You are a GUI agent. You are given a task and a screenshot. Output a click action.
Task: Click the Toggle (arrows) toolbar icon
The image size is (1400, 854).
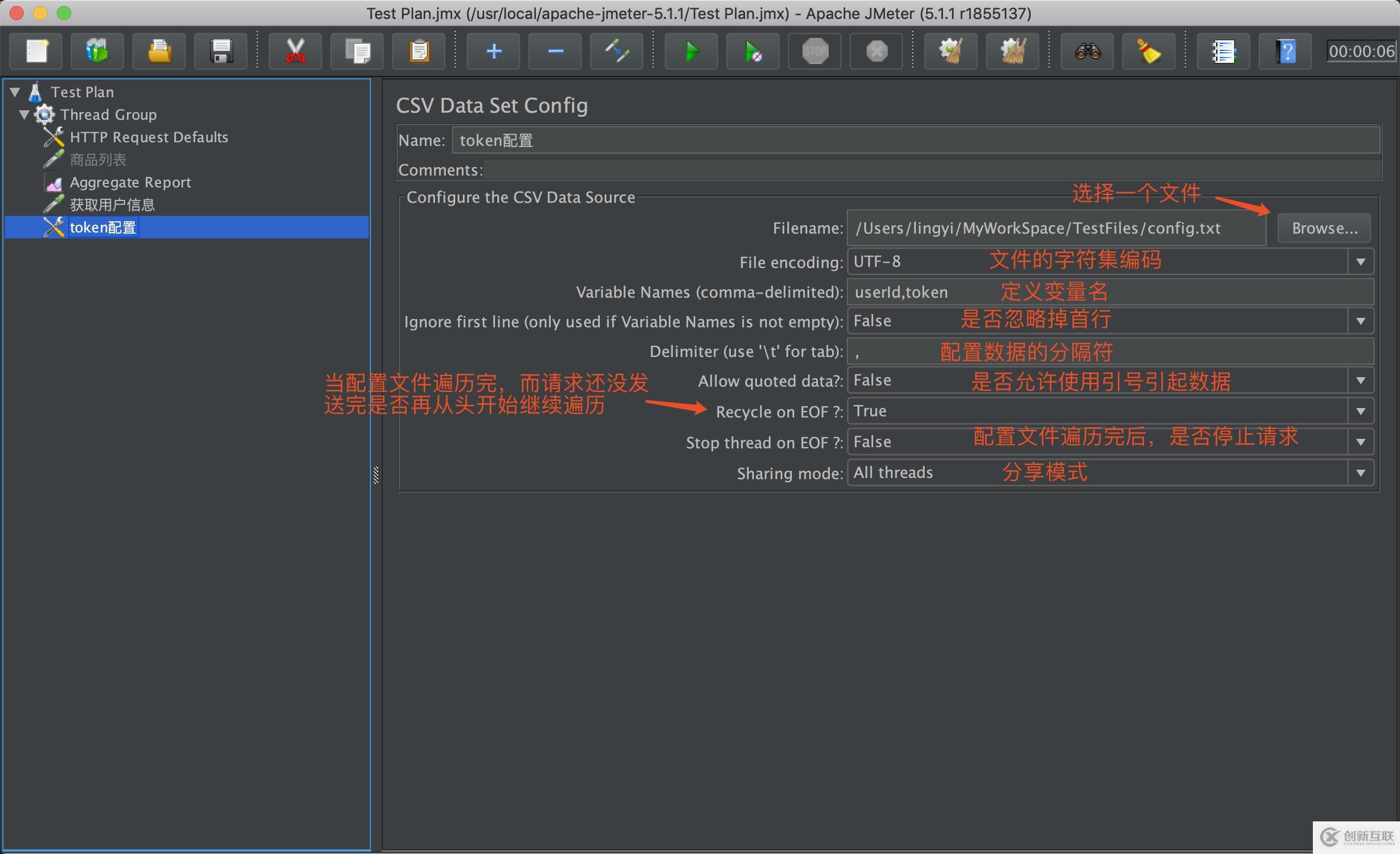pyautogui.click(x=616, y=52)
